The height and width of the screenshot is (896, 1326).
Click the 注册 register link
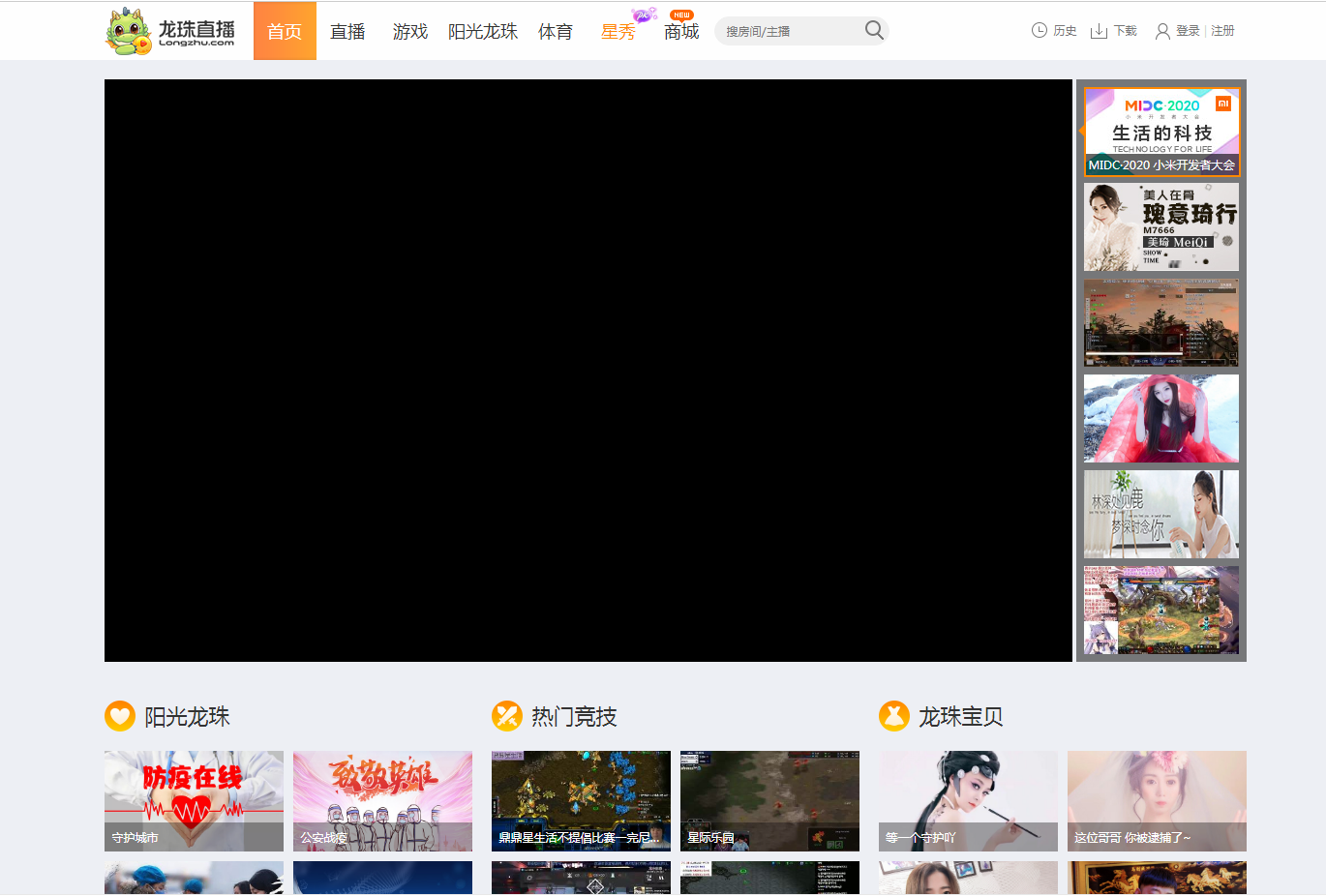tap(1222, 31)
